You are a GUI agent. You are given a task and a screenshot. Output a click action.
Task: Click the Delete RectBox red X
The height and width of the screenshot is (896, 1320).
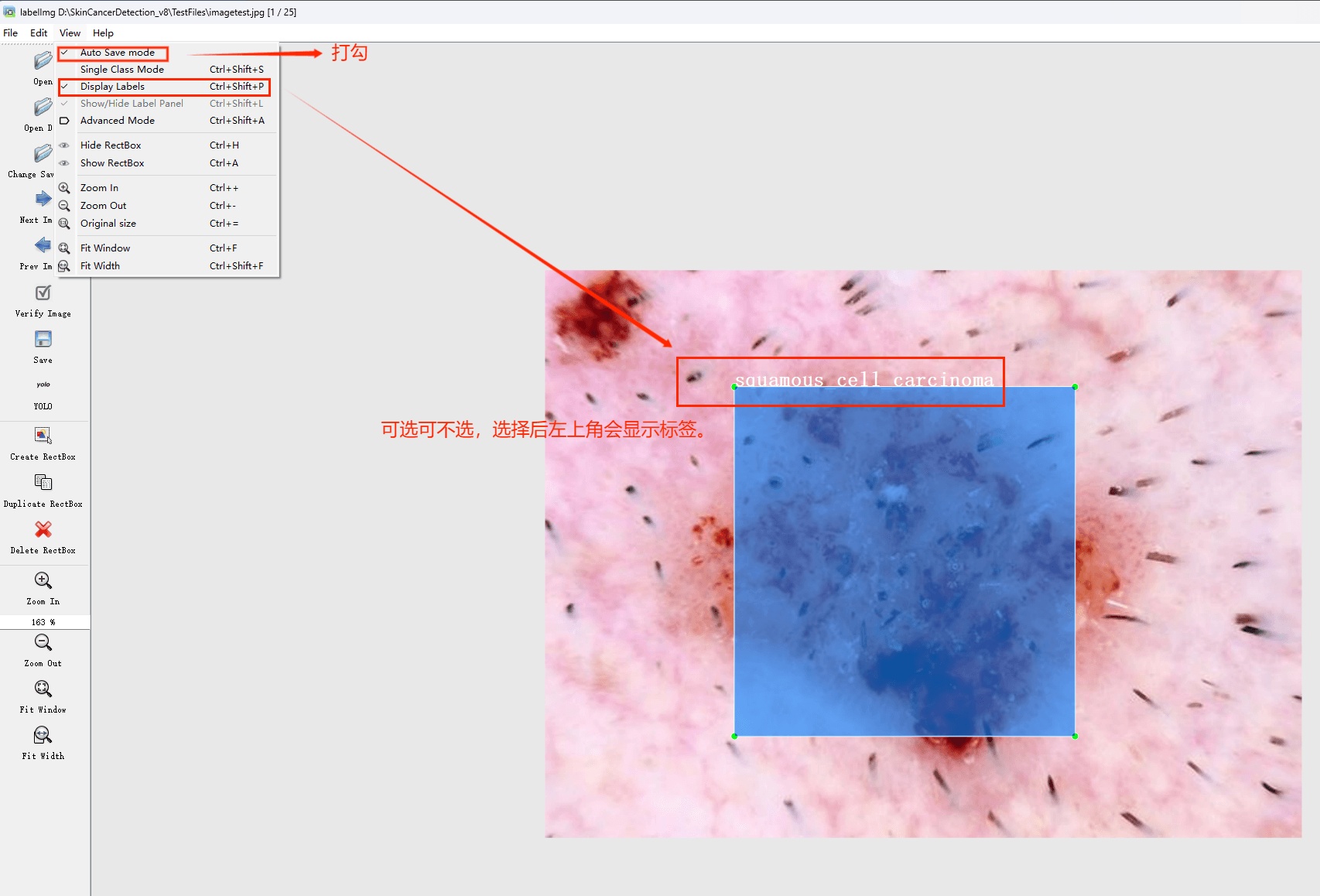(43, 529)
